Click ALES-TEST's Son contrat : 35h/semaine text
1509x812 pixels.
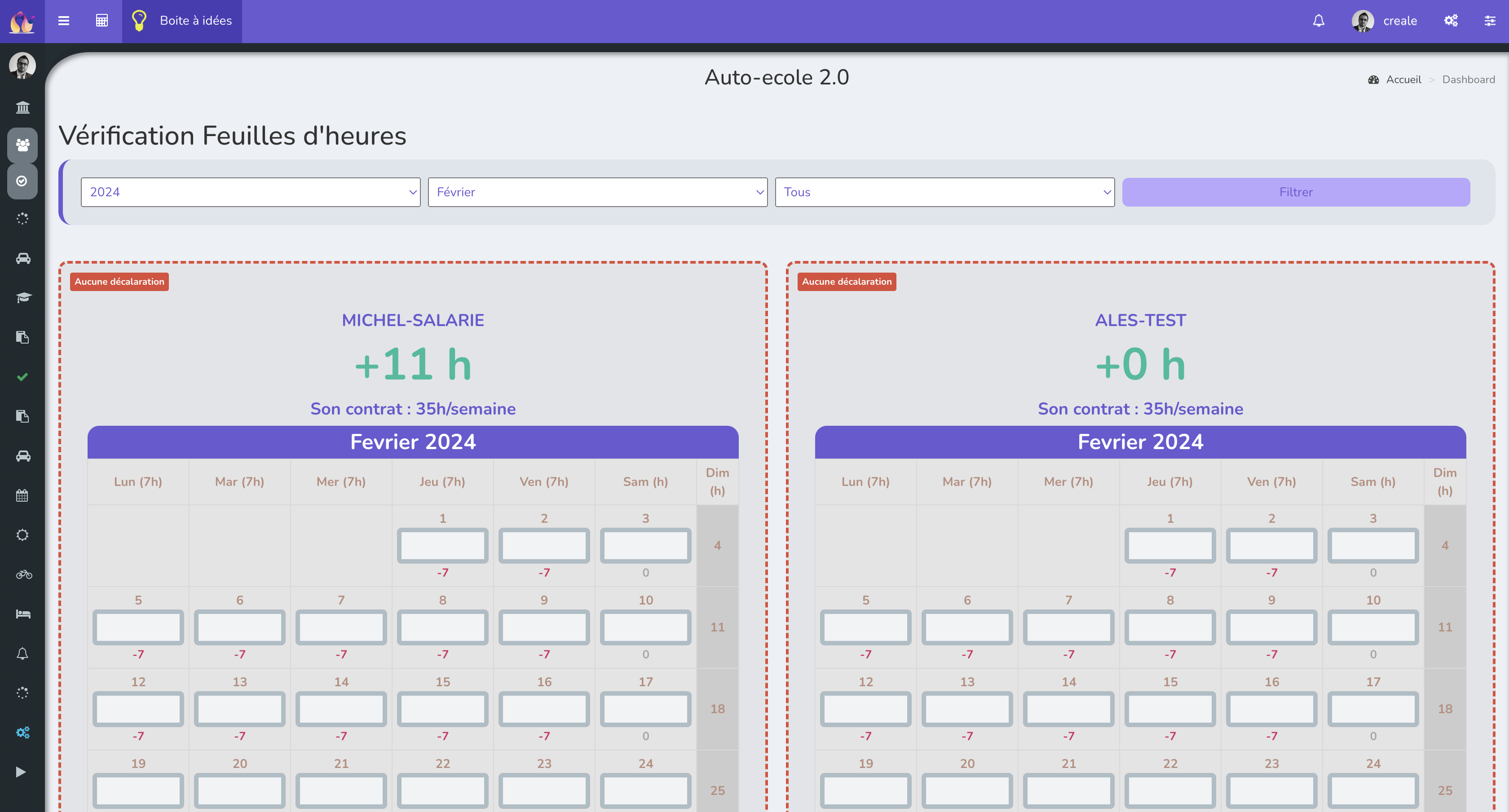coord(1141,409)
